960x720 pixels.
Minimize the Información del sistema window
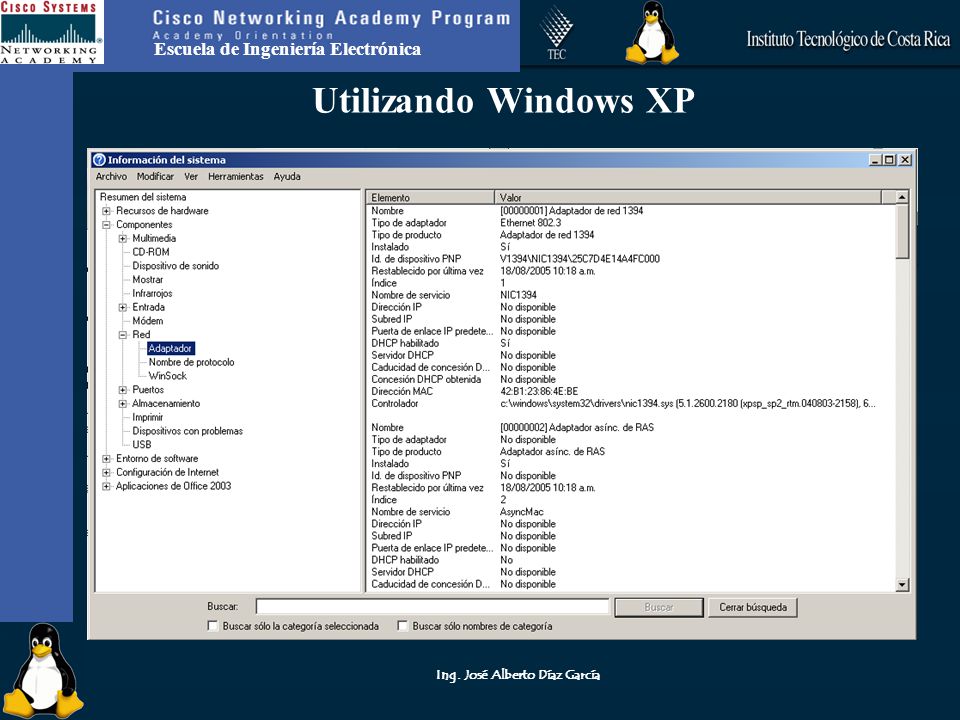click(875, 160)
